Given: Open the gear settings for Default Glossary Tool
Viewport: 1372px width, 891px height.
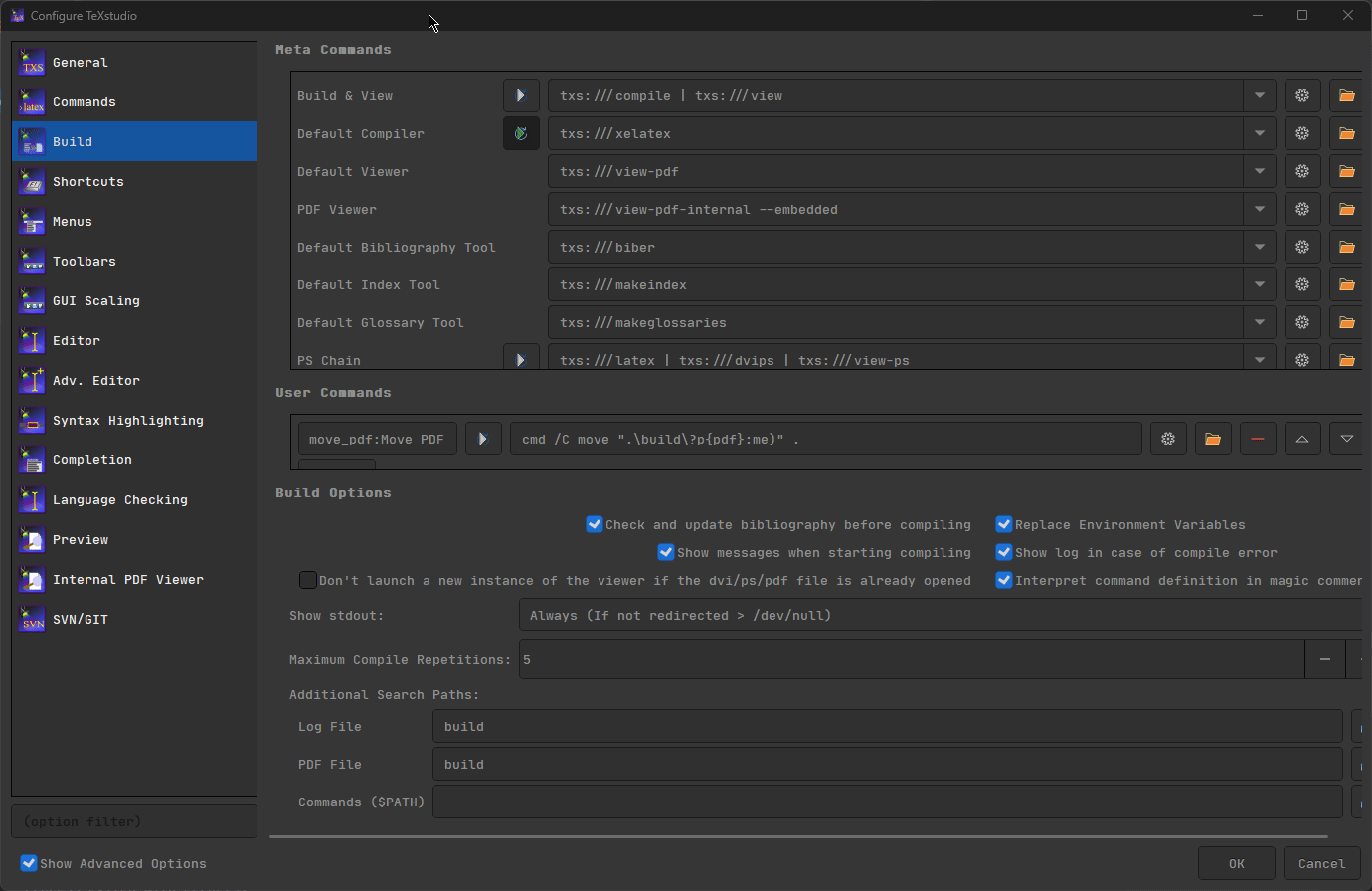Looking at the screenshot, I should coord(1302,322).
